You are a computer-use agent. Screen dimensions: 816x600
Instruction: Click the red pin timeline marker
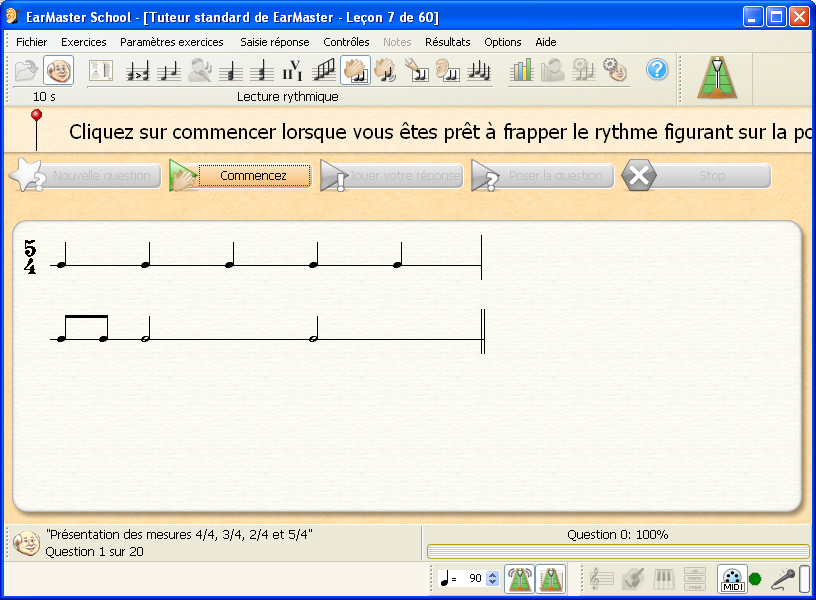click(x=36, y=129)
